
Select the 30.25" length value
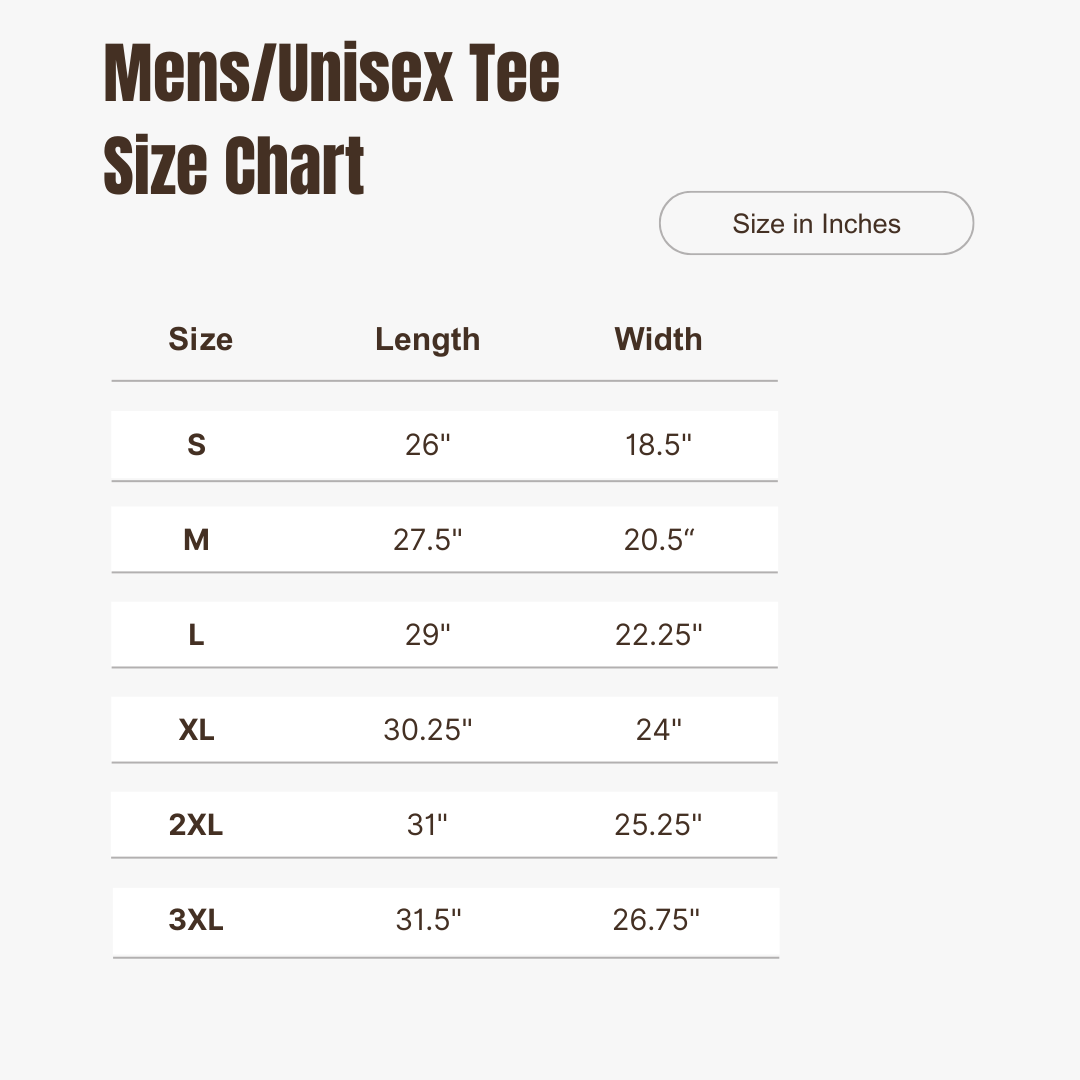[x=428, y=730]
